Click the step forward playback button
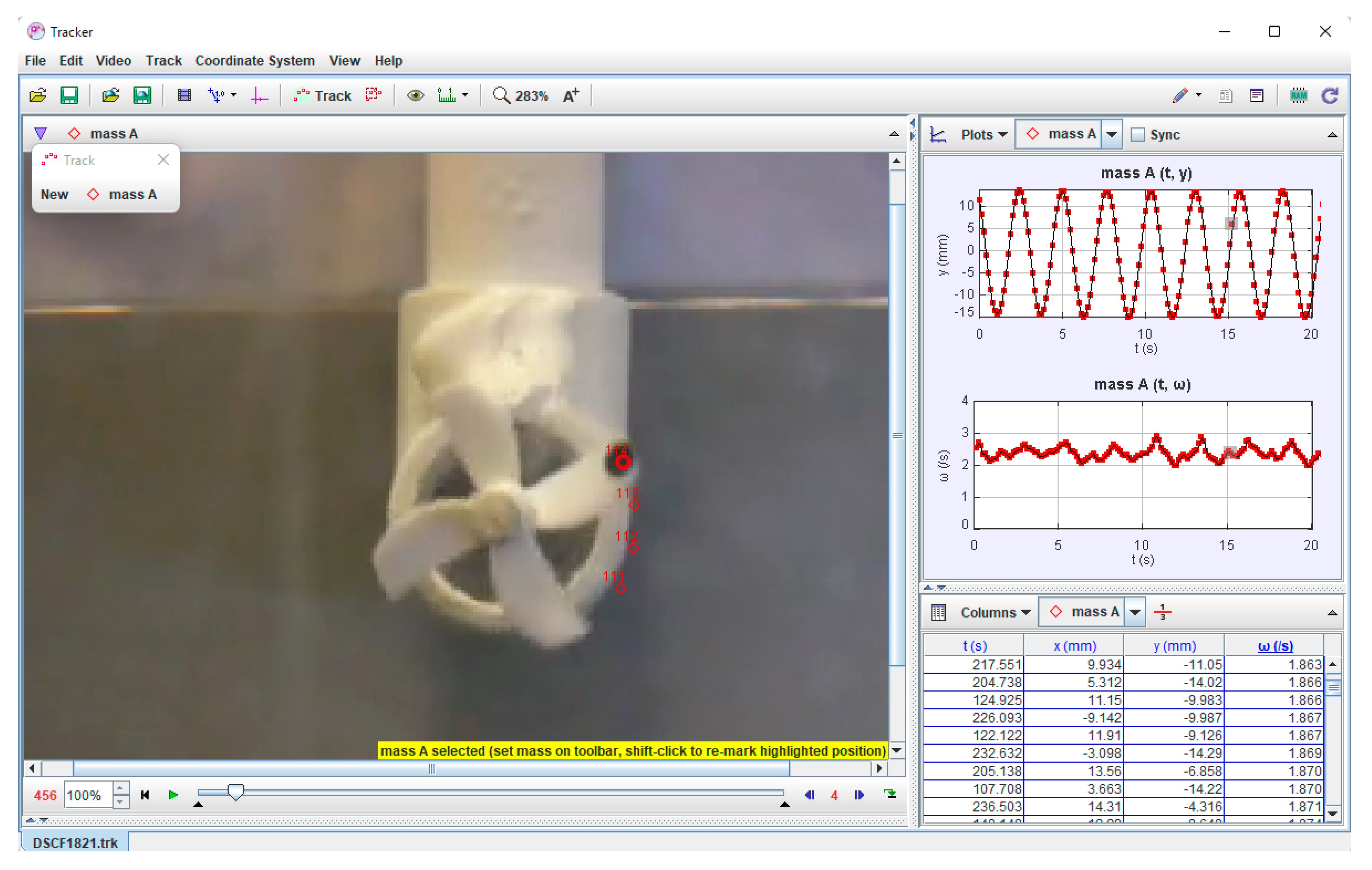Image resolution: width=1372 pixels, height=870 pixels. [859, 795]
